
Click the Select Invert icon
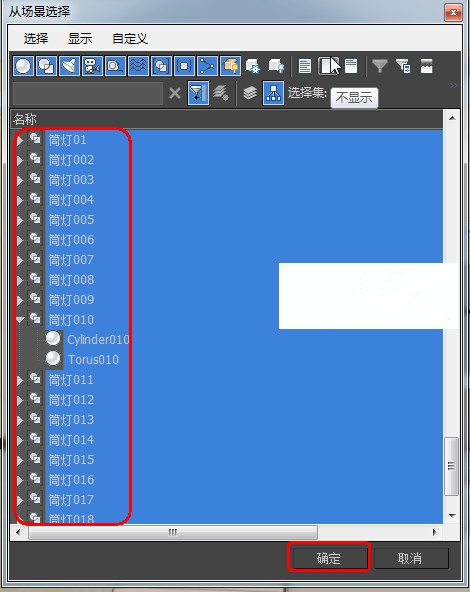[351, 66]
